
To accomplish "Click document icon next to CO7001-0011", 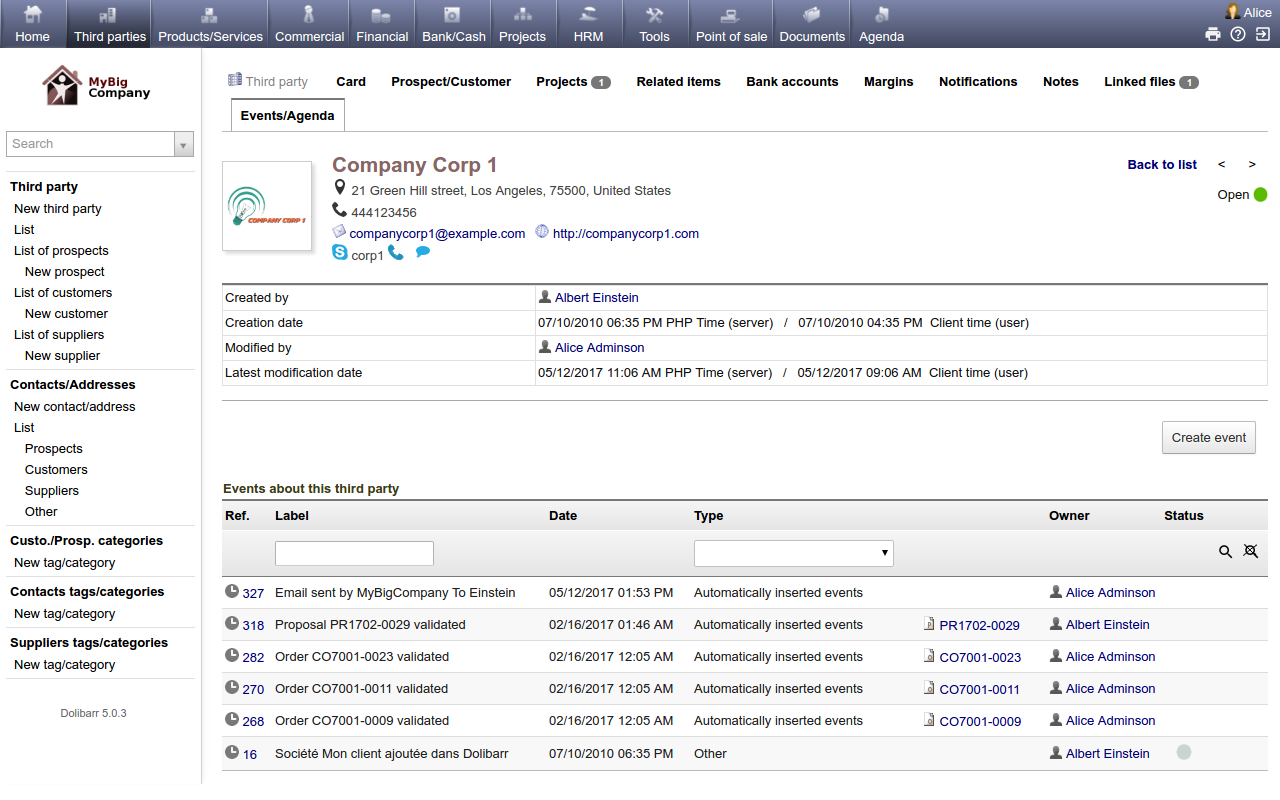I will [x=929, y=689].
